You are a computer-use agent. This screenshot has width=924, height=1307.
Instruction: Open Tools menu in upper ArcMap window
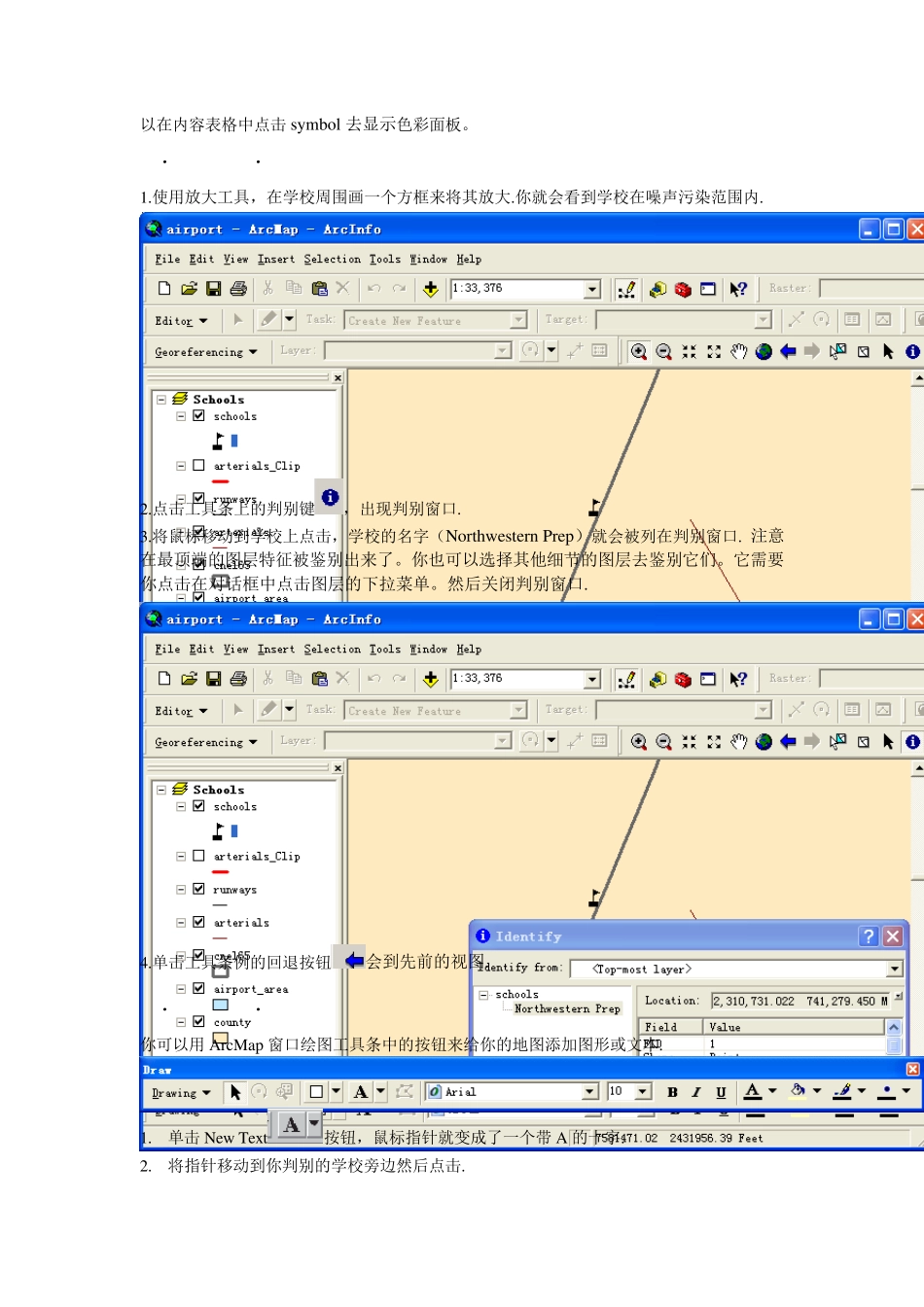(x=384, y=259)
